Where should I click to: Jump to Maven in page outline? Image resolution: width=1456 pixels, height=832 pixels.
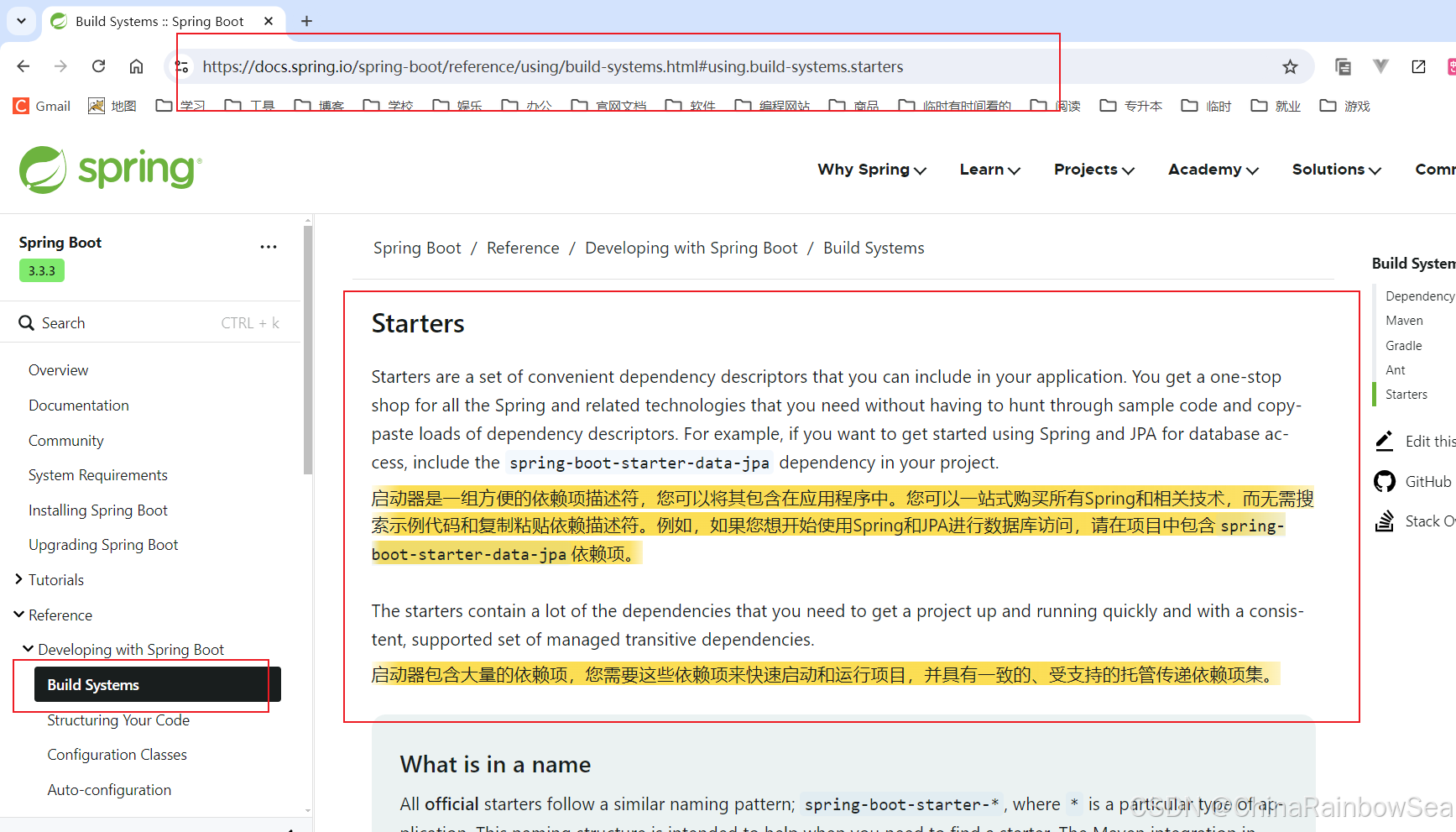(1404, 321)
